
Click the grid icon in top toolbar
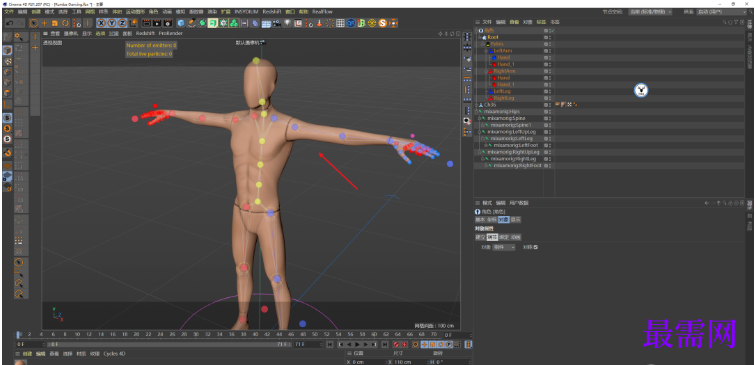pyautogui.click(x=340, y=23)
